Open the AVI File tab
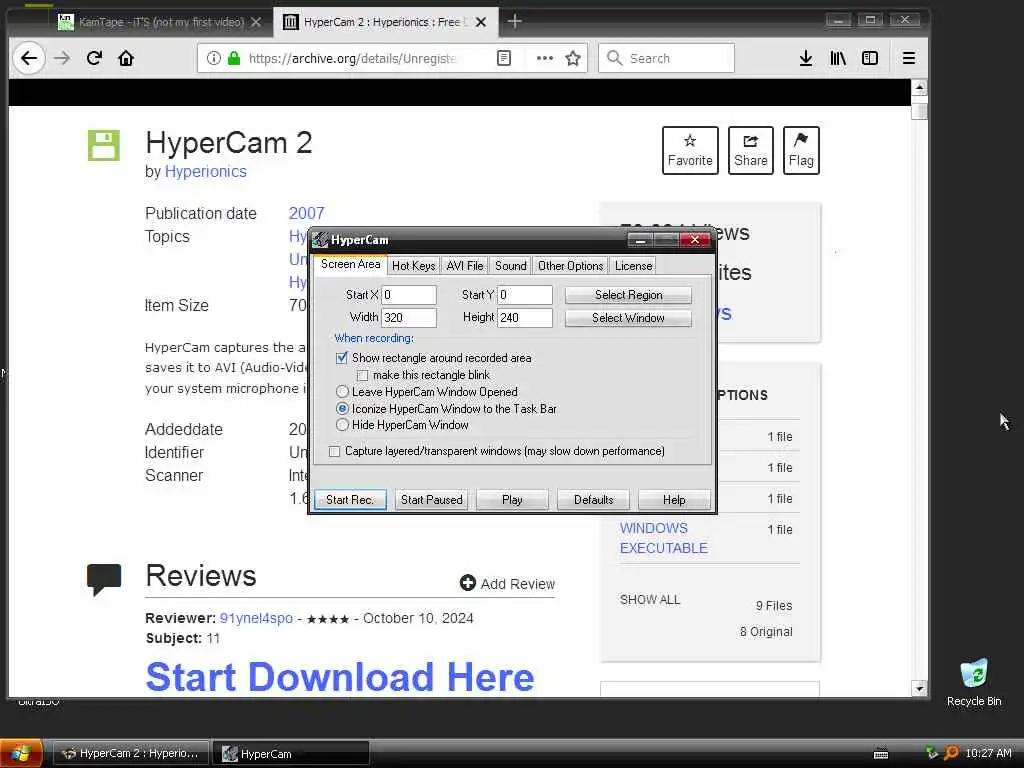 coord(464,266)
